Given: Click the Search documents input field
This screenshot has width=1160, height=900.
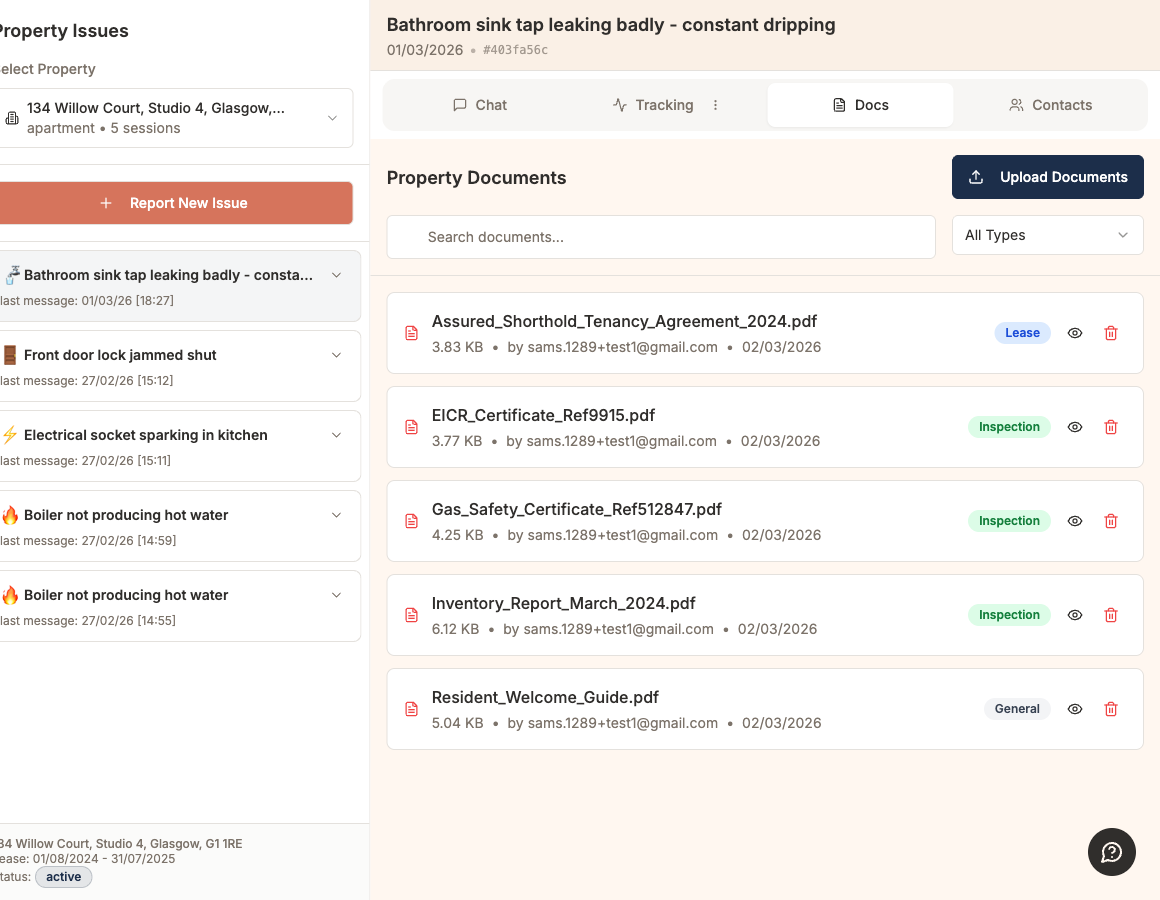Looking at the screenshot, I should point(660,237).
